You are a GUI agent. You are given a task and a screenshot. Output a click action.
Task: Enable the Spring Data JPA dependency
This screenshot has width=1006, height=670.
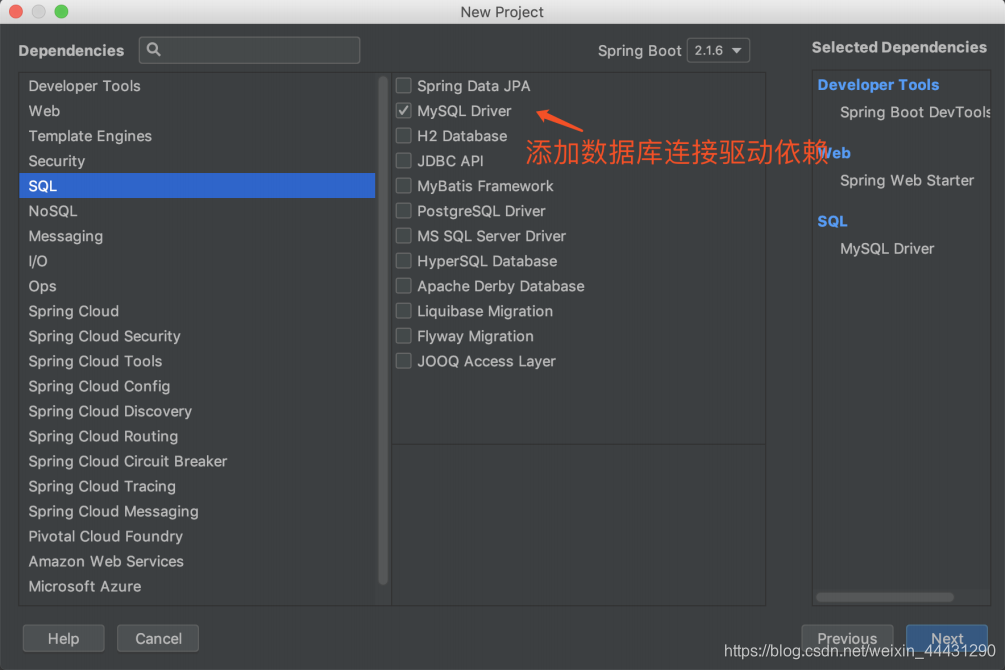click(x=403, y=86)
